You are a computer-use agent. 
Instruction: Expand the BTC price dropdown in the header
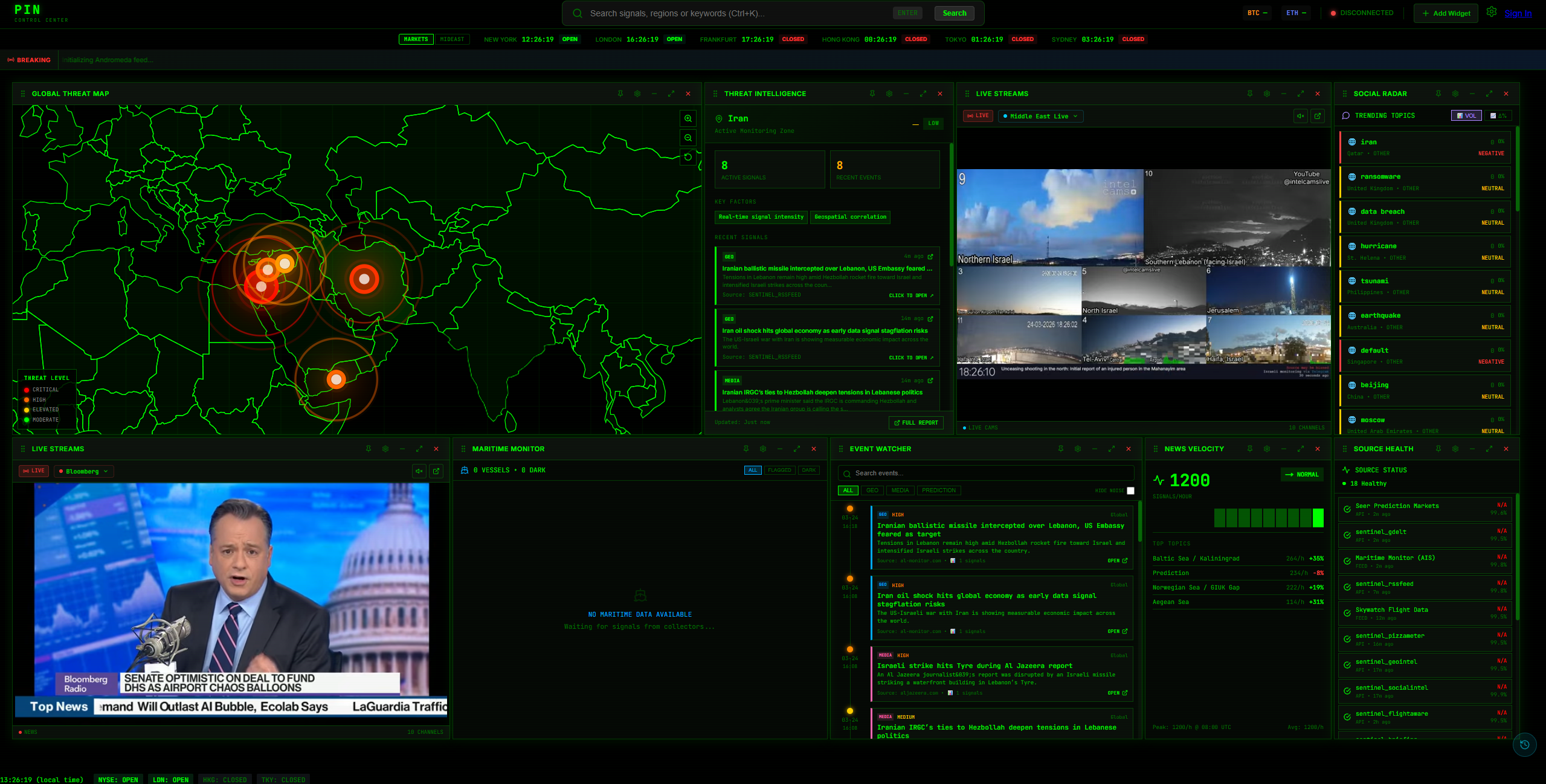click(1257, 12)
